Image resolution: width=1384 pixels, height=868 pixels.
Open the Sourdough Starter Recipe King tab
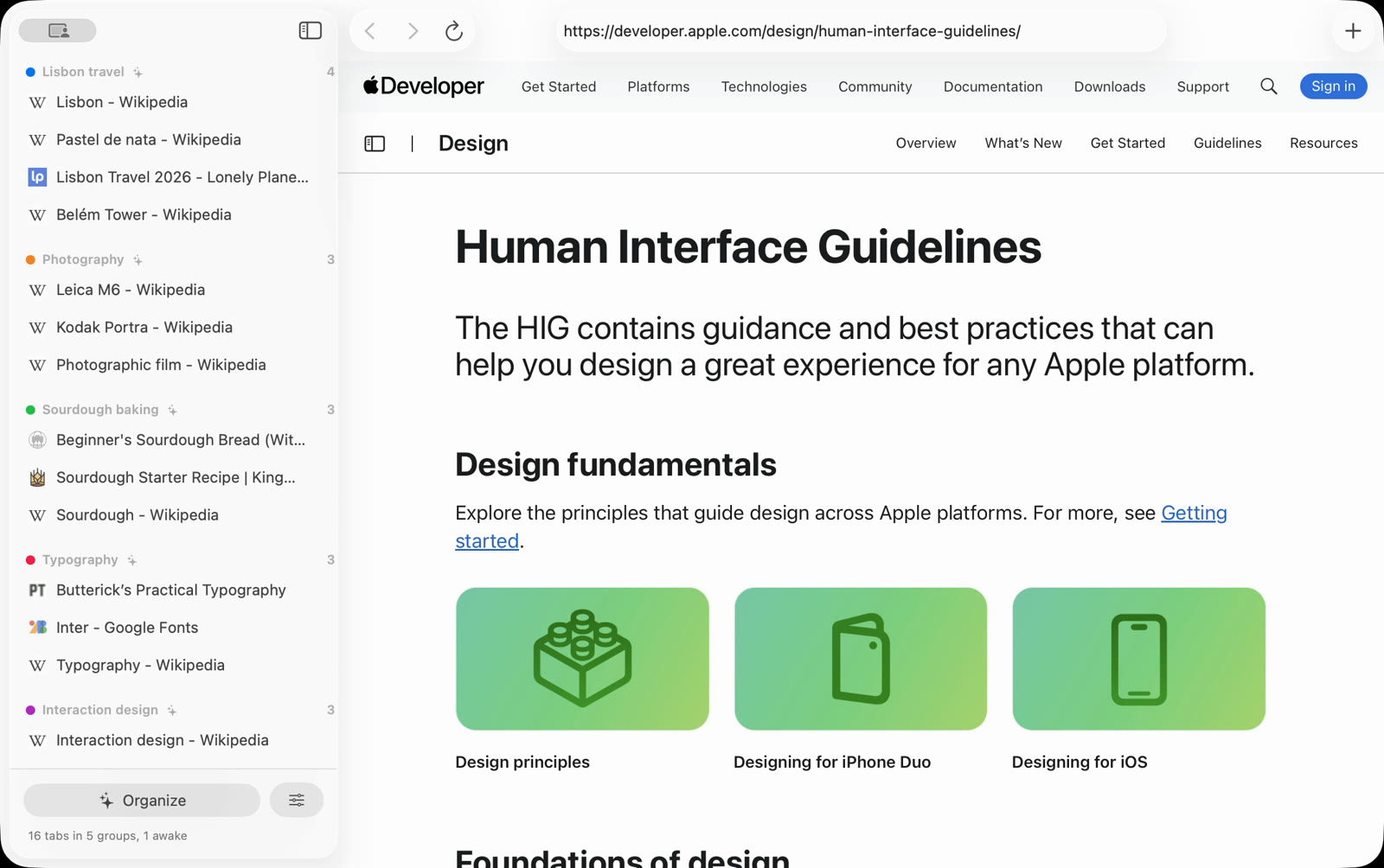[x=173, y=477]
